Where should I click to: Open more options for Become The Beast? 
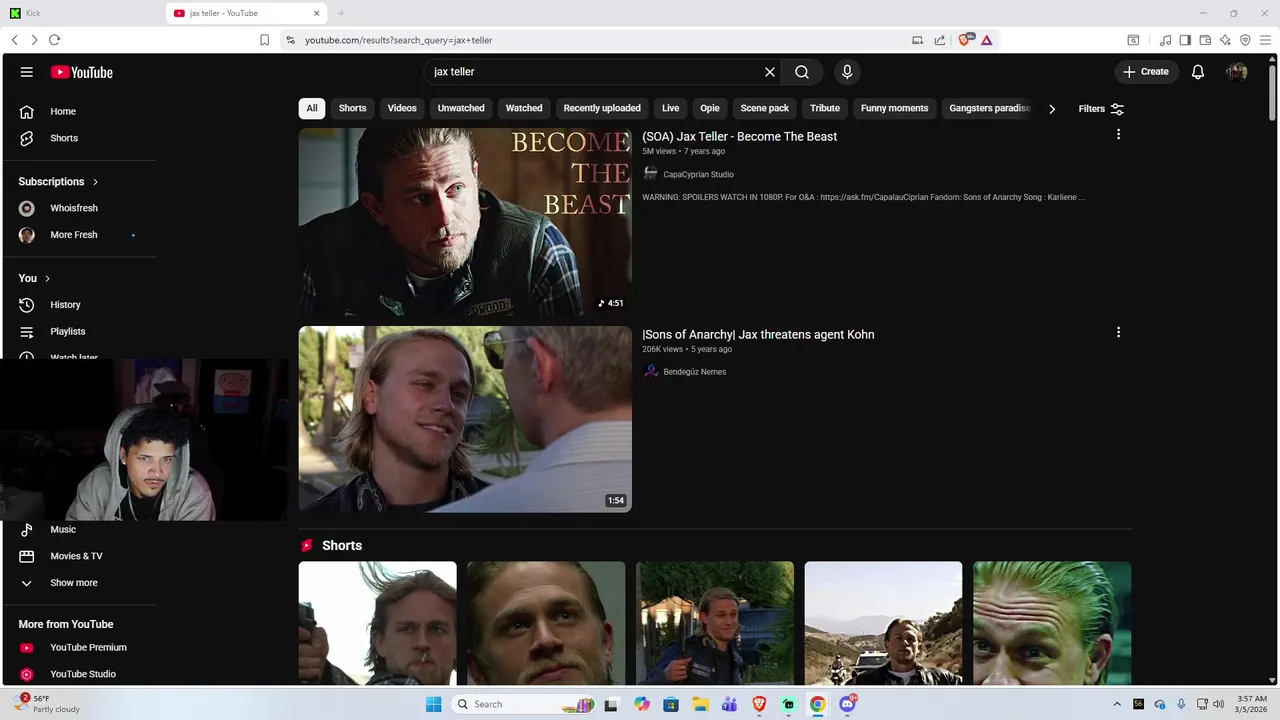point(1118,134)
